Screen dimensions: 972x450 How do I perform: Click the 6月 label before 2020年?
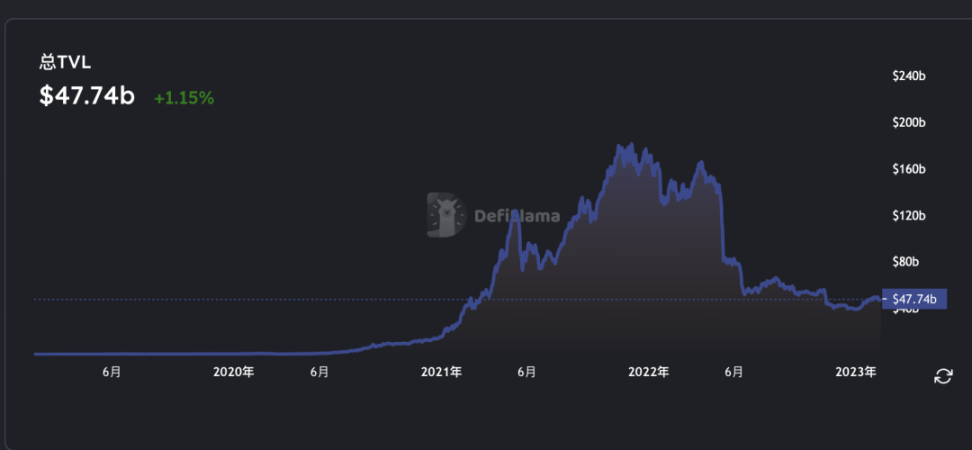pos(112,372)
